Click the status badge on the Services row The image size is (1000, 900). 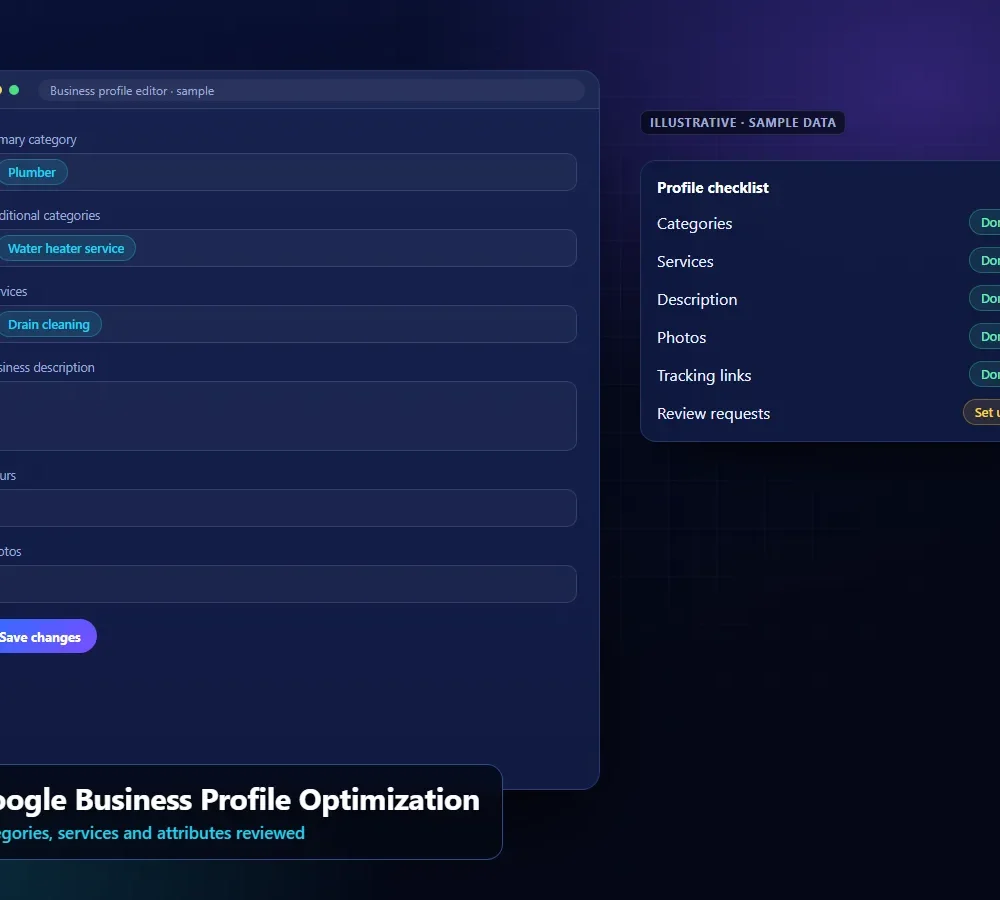(985, 260)
